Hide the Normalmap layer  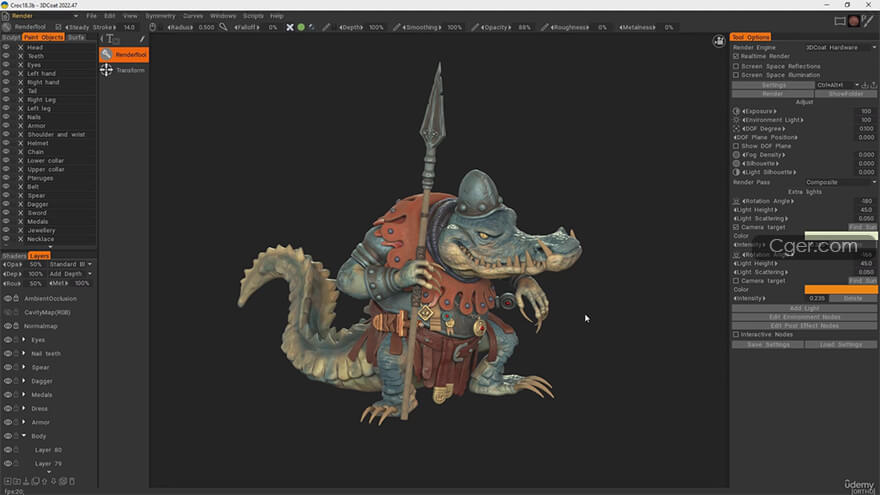coord(7,326)
